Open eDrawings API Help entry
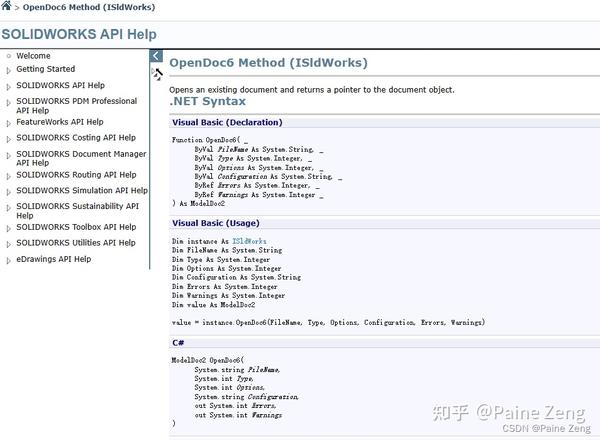This screenshot has width=600, height=440. click(x=54, y=259)
